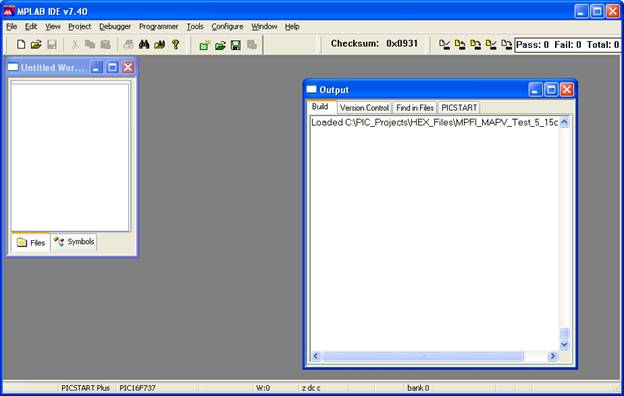
Task: Maximize the Untitled Workspace window
Action: (112, 67)
